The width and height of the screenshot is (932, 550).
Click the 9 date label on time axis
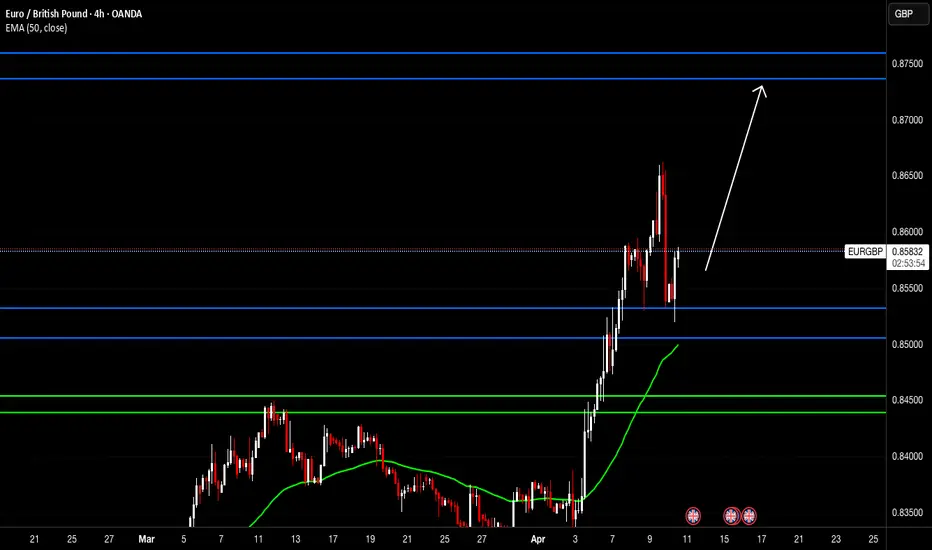coord(650,539)
